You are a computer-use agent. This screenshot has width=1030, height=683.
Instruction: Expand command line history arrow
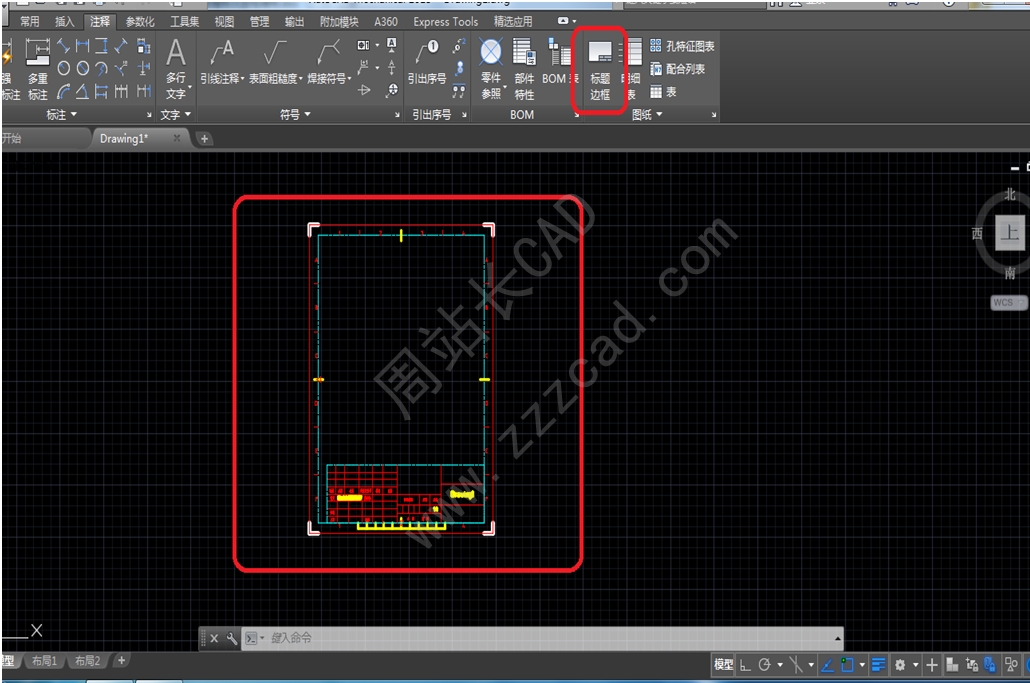(x=838, y=638)
